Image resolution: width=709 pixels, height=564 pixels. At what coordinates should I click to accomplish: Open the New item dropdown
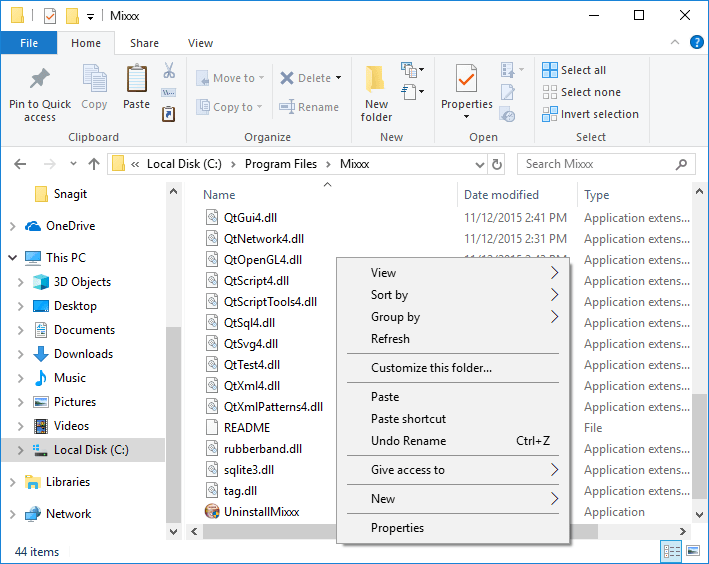(x=412, y=70)
